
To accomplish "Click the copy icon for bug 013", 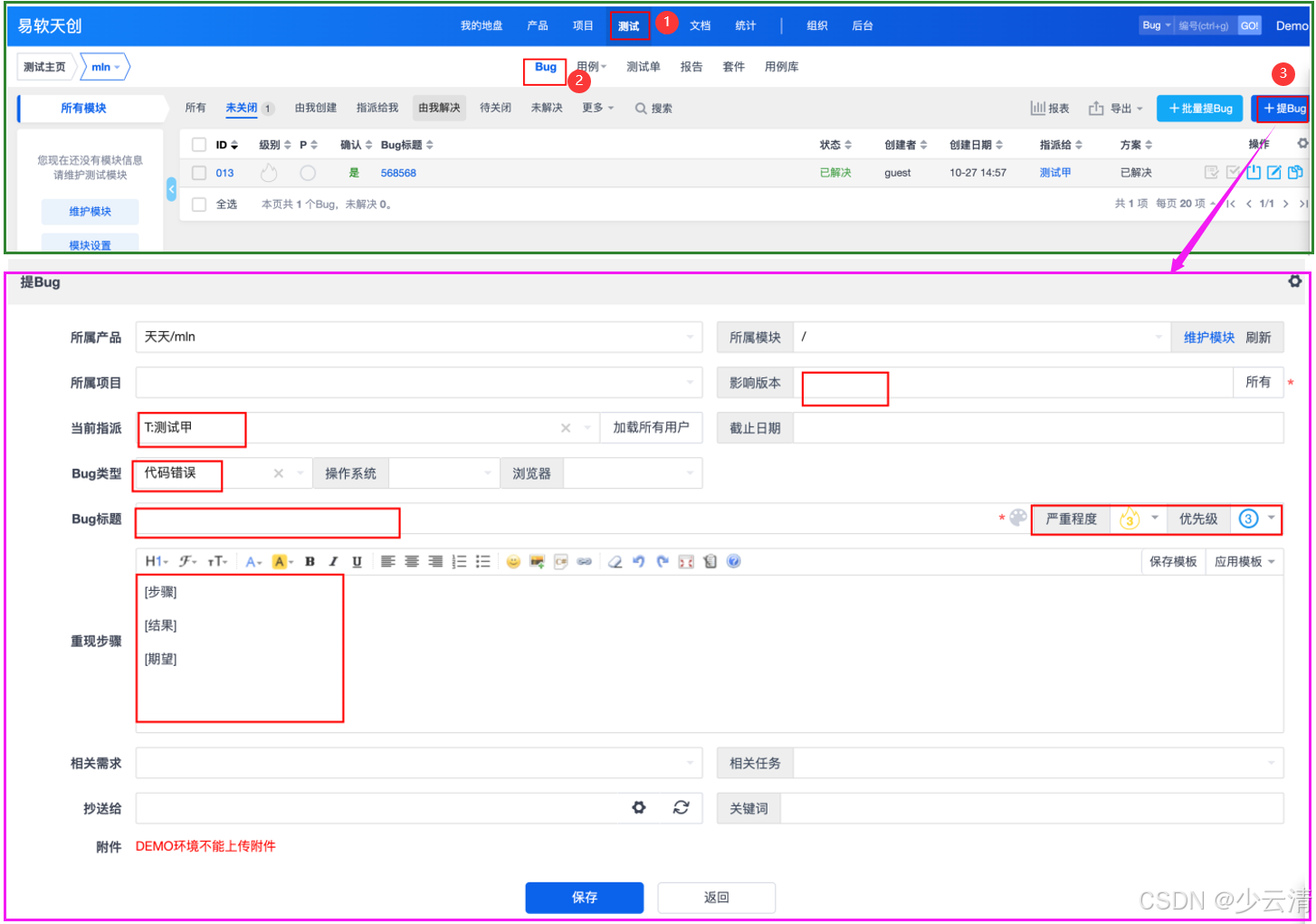I will pyautogui.click(x=1296, y=172).
